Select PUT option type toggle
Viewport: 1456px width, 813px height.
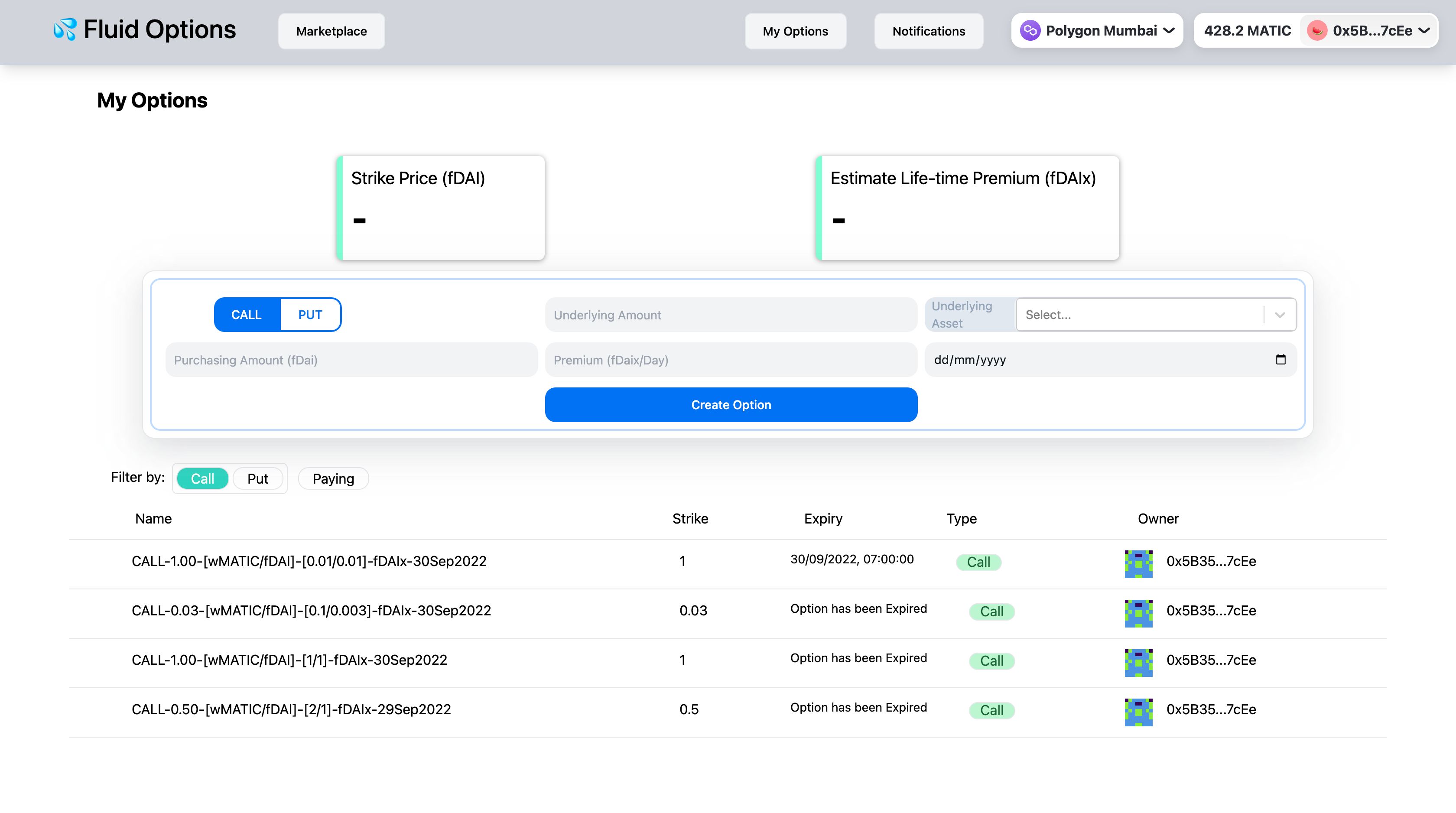310,314
